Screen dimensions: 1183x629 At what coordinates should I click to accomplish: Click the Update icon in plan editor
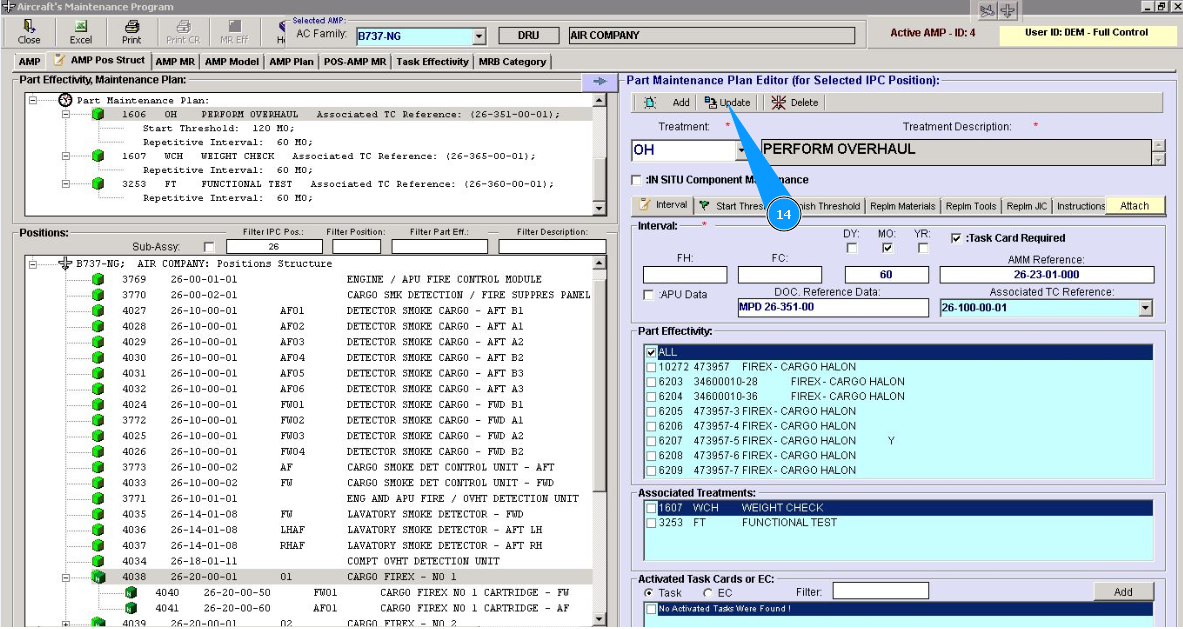[x=710, y=102]
